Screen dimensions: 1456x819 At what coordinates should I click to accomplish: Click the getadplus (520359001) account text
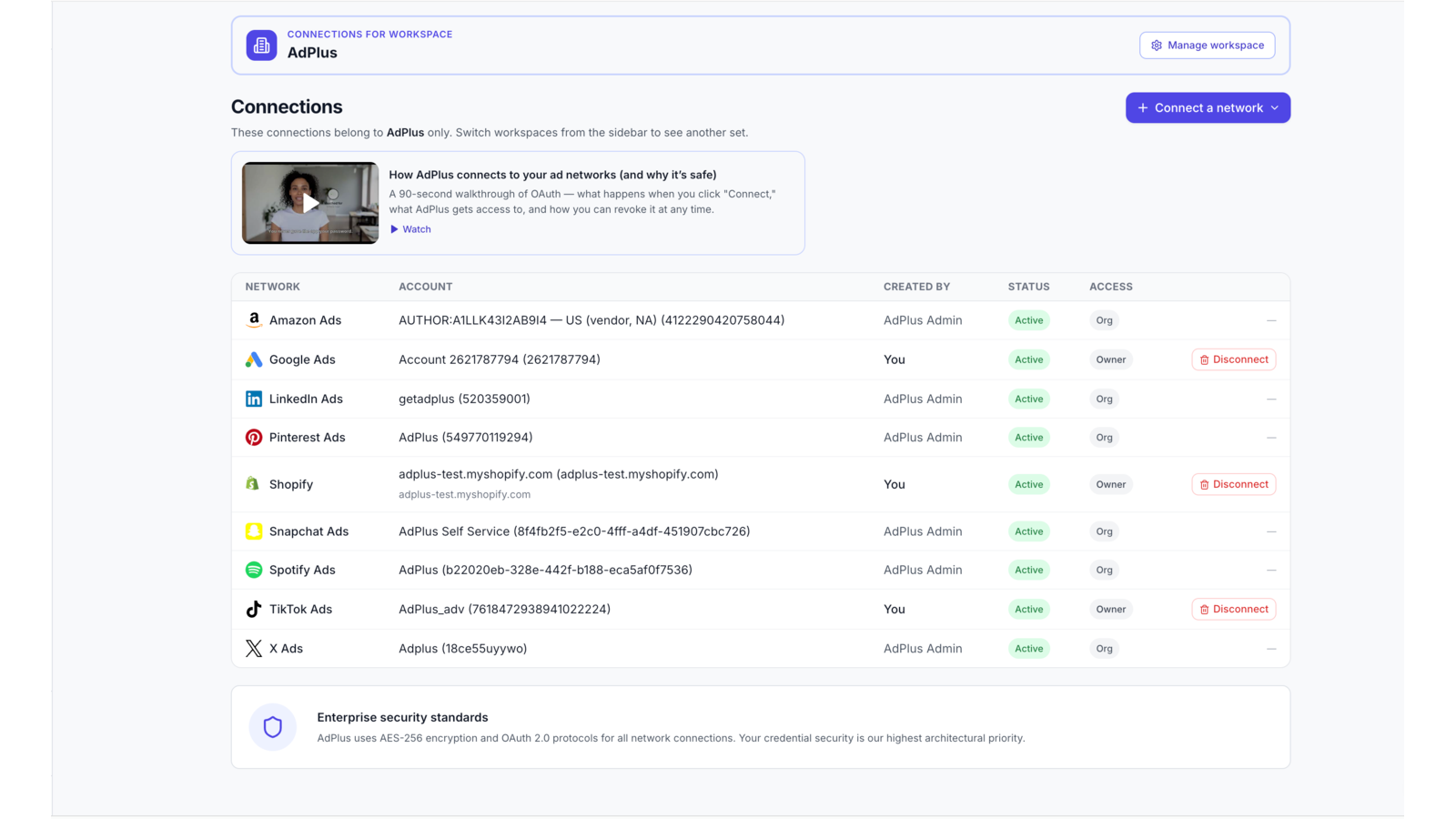click(x=464, y=399)
